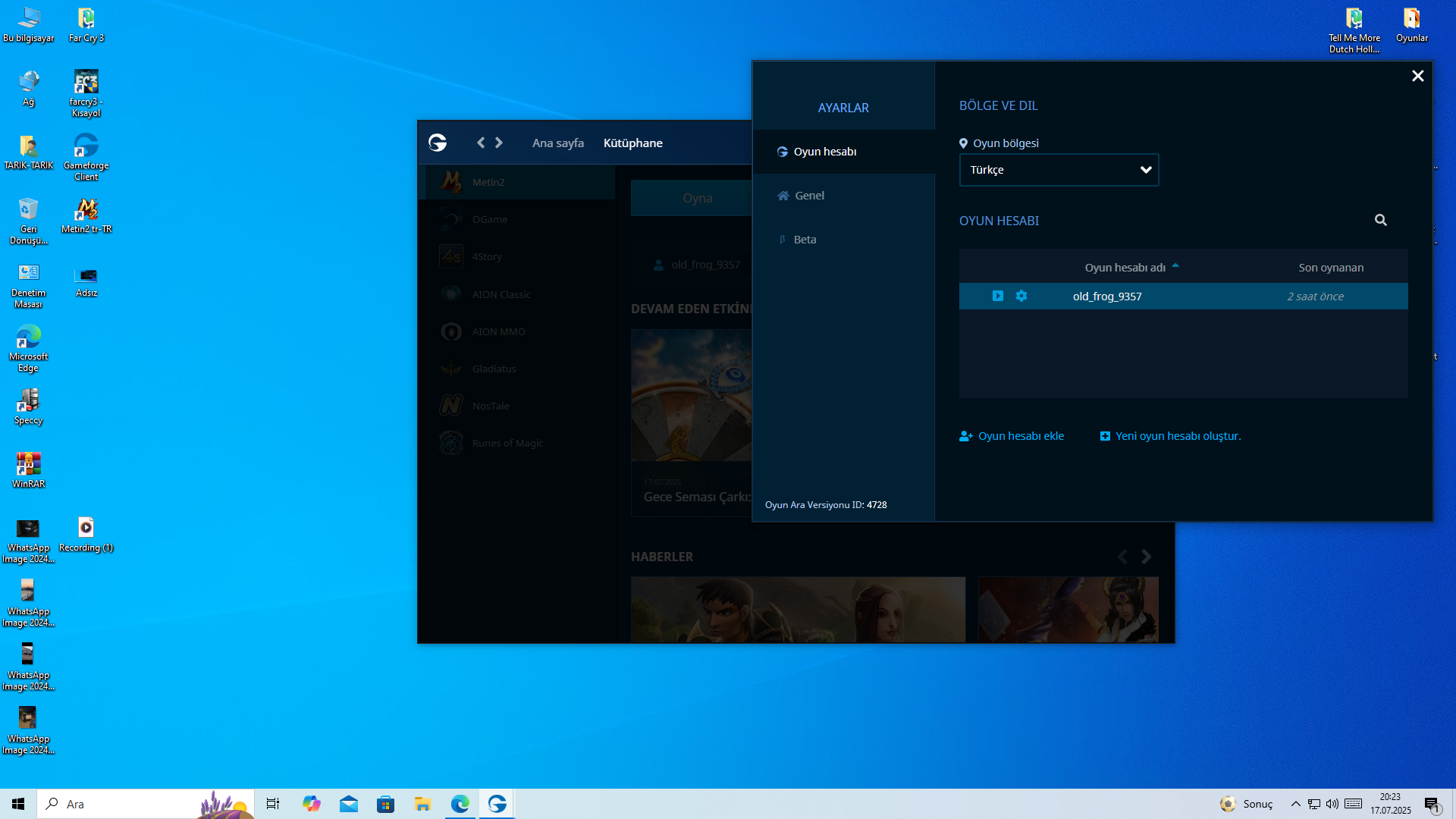The width and height of the screenshot is (1456, 819).
Task: Close the Ayarlar settings dialog
Action: [x=1417, y=76]
